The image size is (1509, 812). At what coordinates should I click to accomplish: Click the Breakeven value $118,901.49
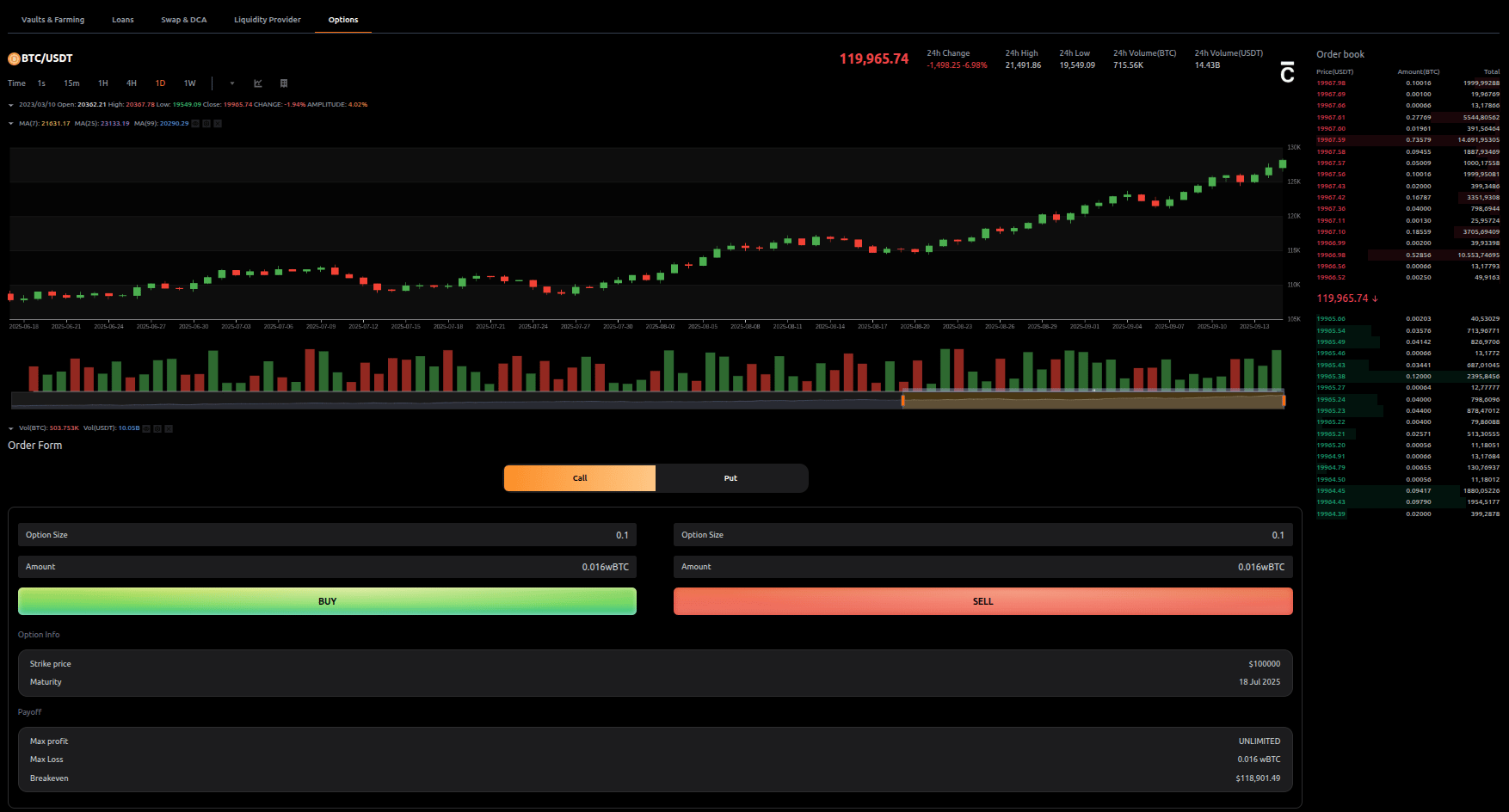click(x=1258, y=778)
